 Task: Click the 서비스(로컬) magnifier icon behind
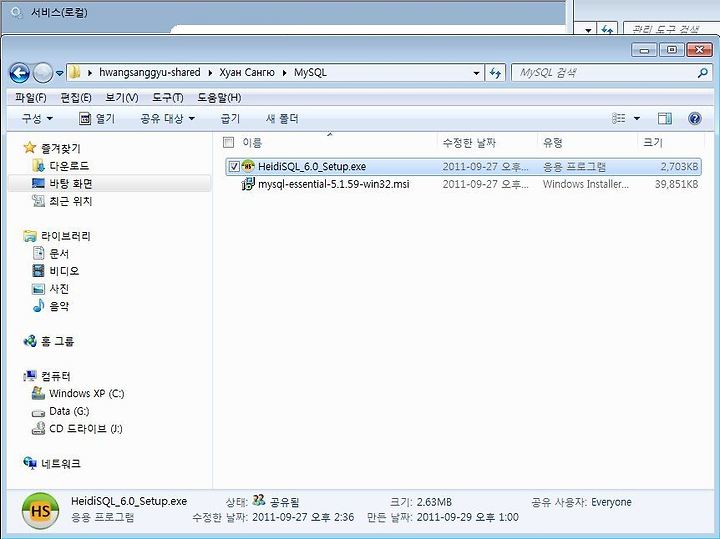[17, 12]
